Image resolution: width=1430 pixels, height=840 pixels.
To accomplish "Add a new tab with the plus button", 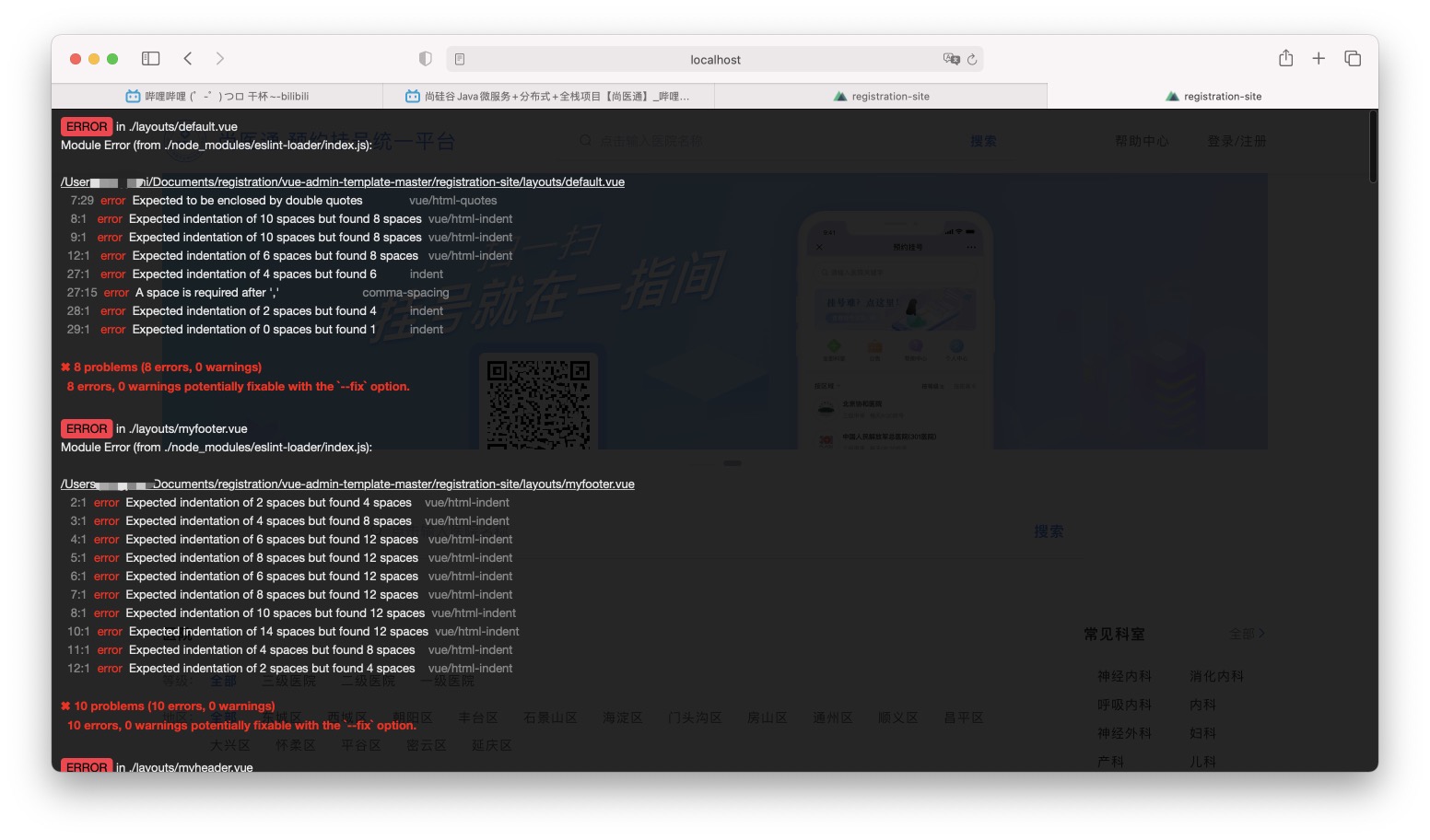I will point(1319,58).
